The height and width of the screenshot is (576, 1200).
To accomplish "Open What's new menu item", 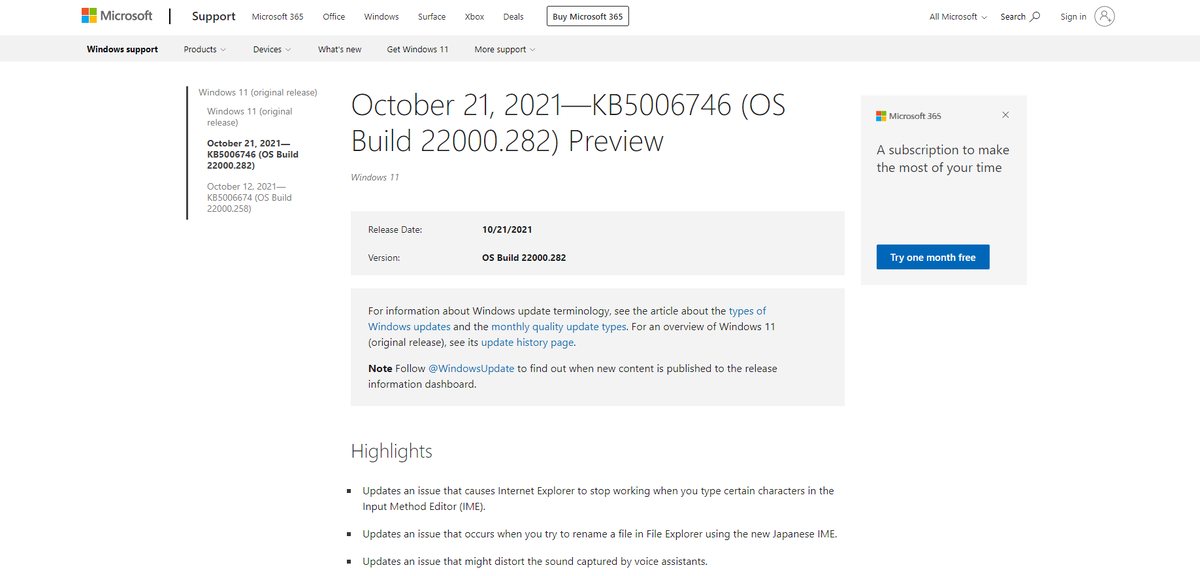I will (340, 49).
